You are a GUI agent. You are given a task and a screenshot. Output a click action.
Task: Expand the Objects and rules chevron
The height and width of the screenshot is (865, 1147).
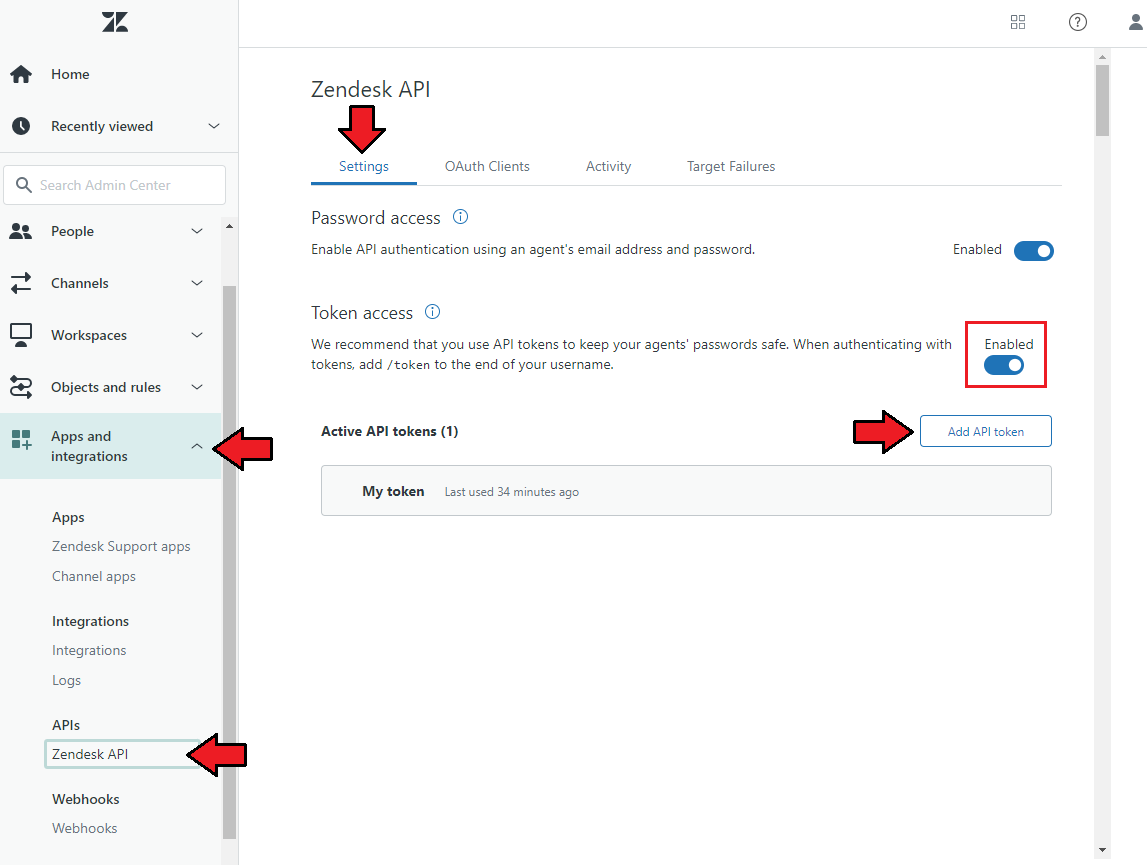(x=197, y=387)
